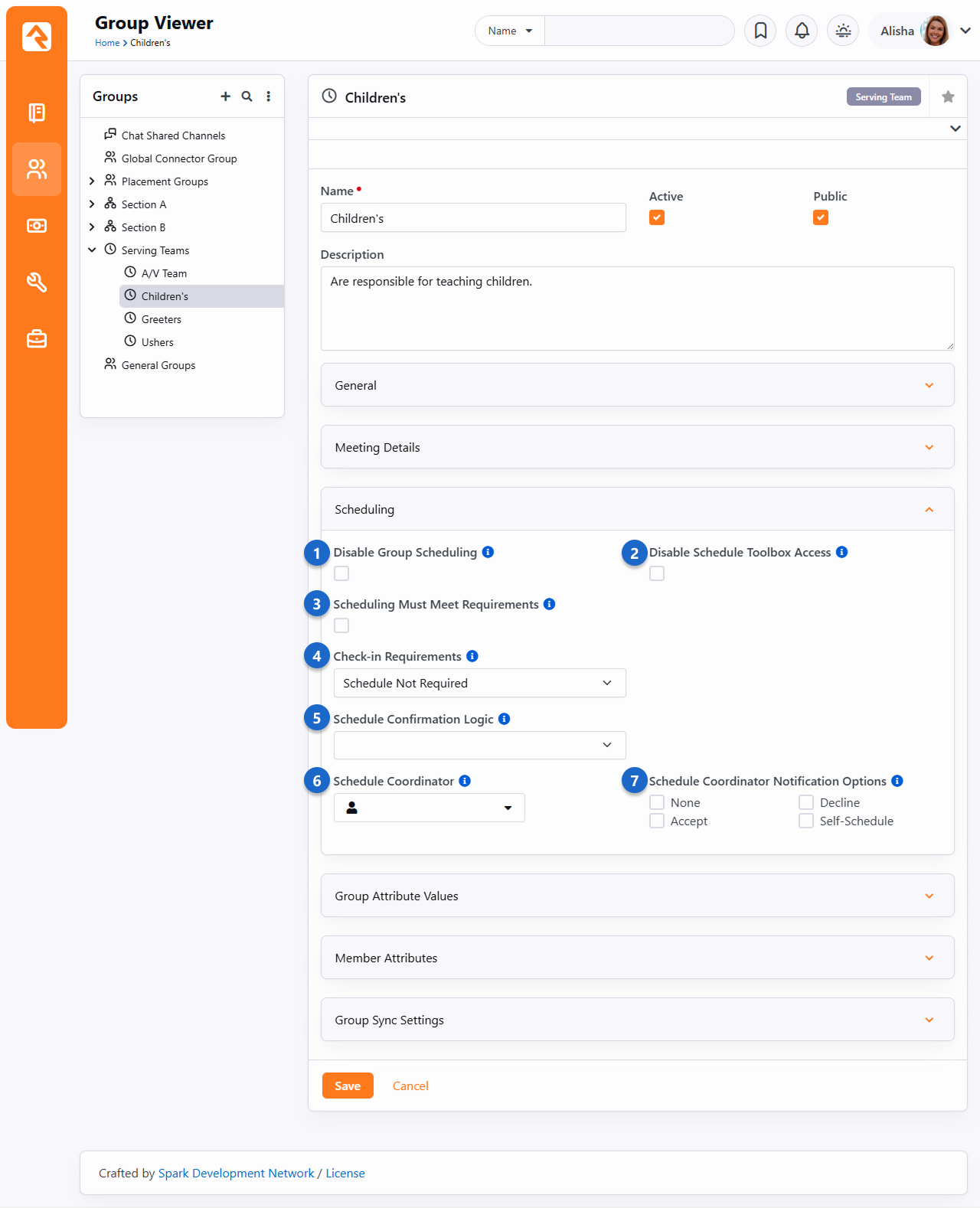Expand the Placement Groups tree node

point(92,181)
